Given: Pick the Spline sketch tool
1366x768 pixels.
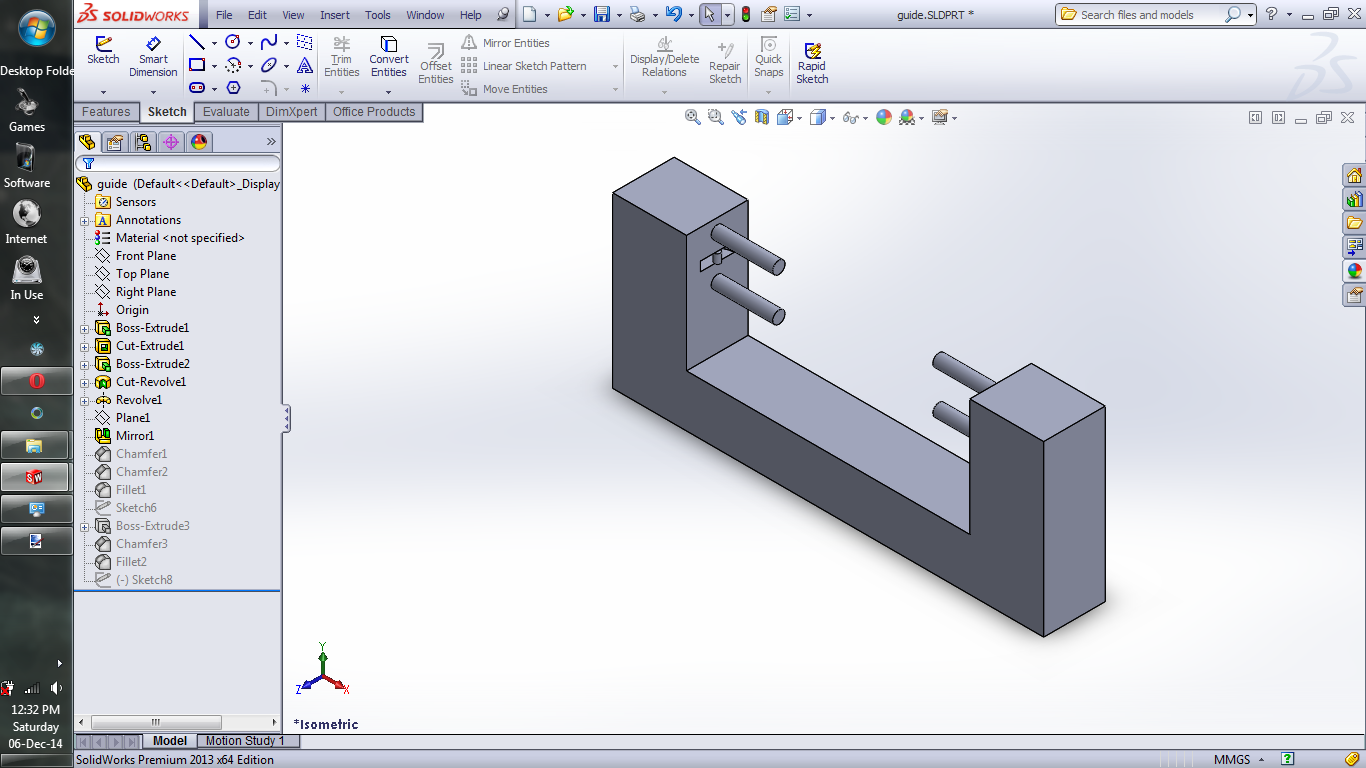Looking at the screenshot, I should [269, 43].
